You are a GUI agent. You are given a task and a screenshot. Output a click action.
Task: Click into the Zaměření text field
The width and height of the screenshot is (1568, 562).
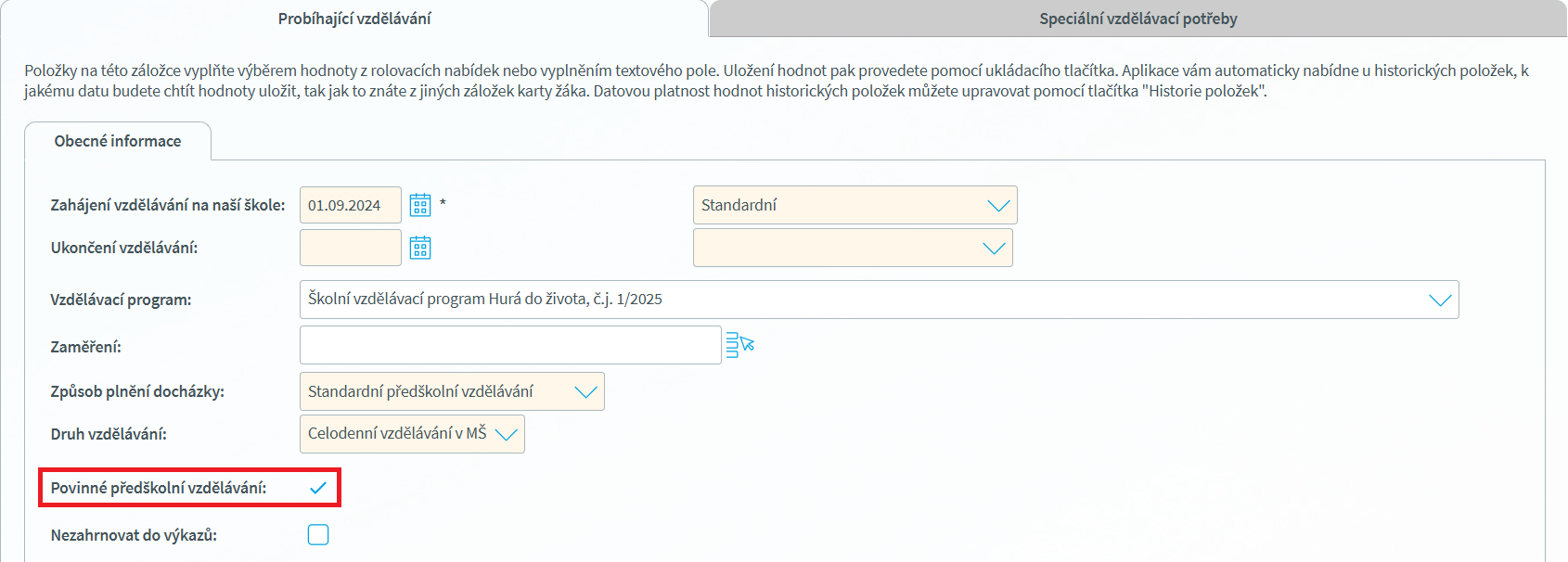[510, 345]
